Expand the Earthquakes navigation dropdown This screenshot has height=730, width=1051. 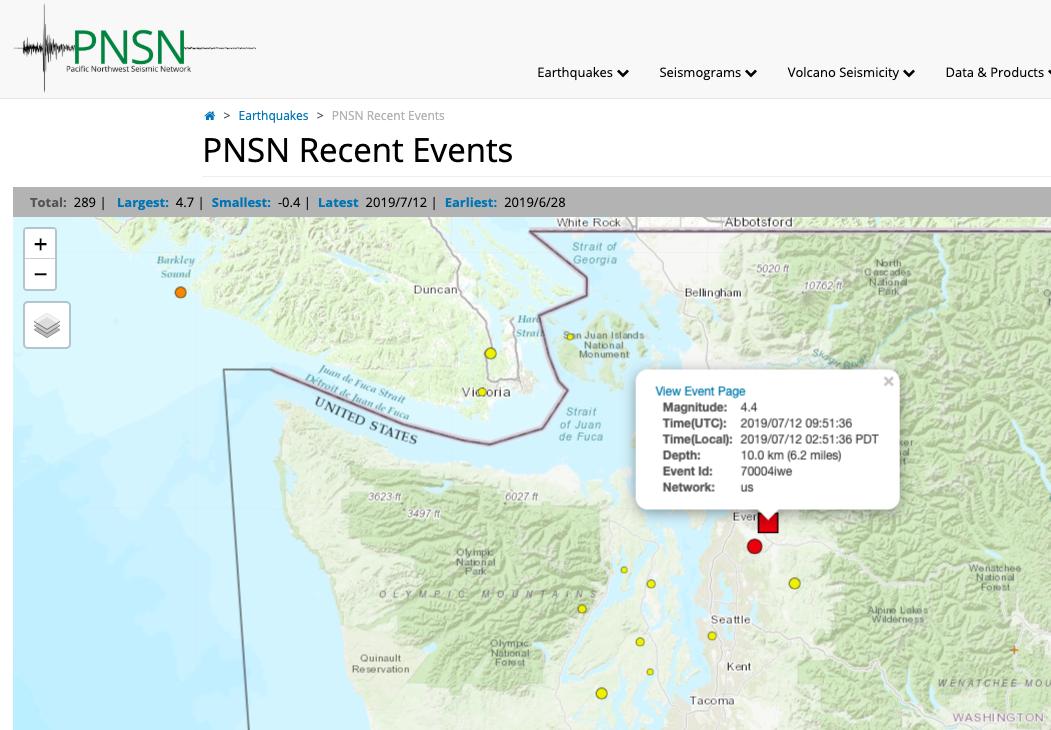pos(582,72)
